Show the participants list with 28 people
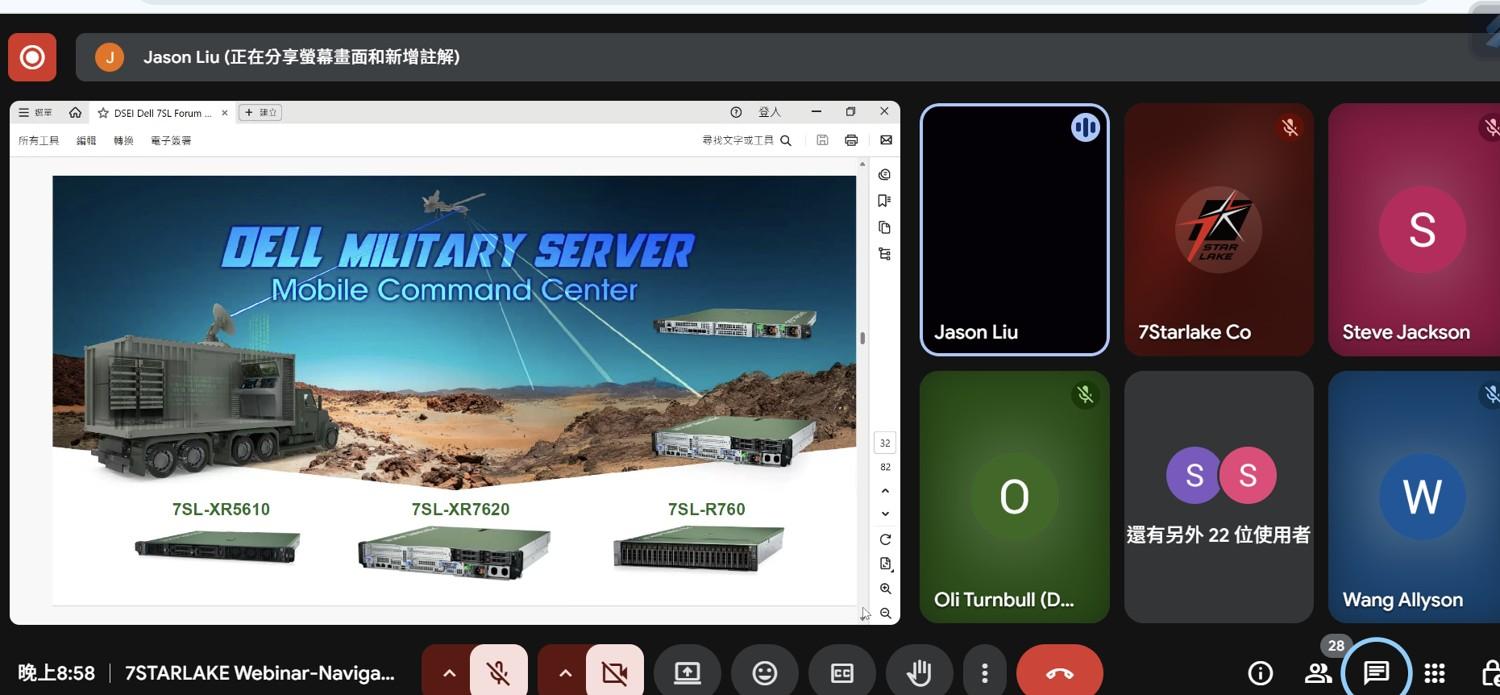Viewport: 1500px width, 695px height. tap(1318, 673)
